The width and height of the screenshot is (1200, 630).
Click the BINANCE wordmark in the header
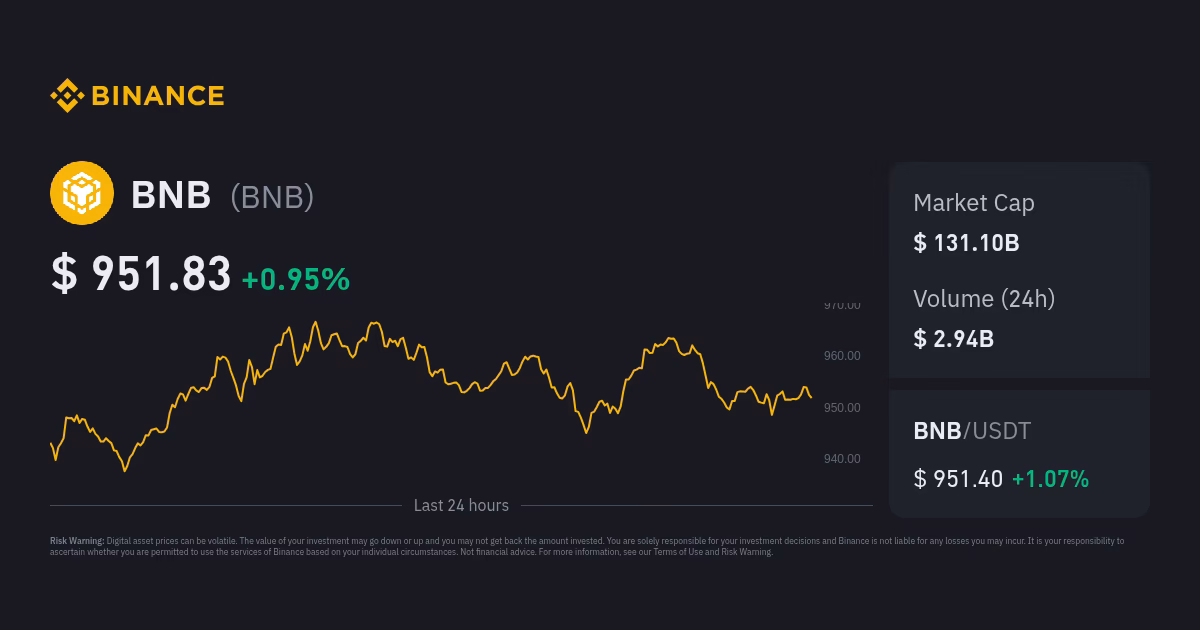[x=156, y=95]
